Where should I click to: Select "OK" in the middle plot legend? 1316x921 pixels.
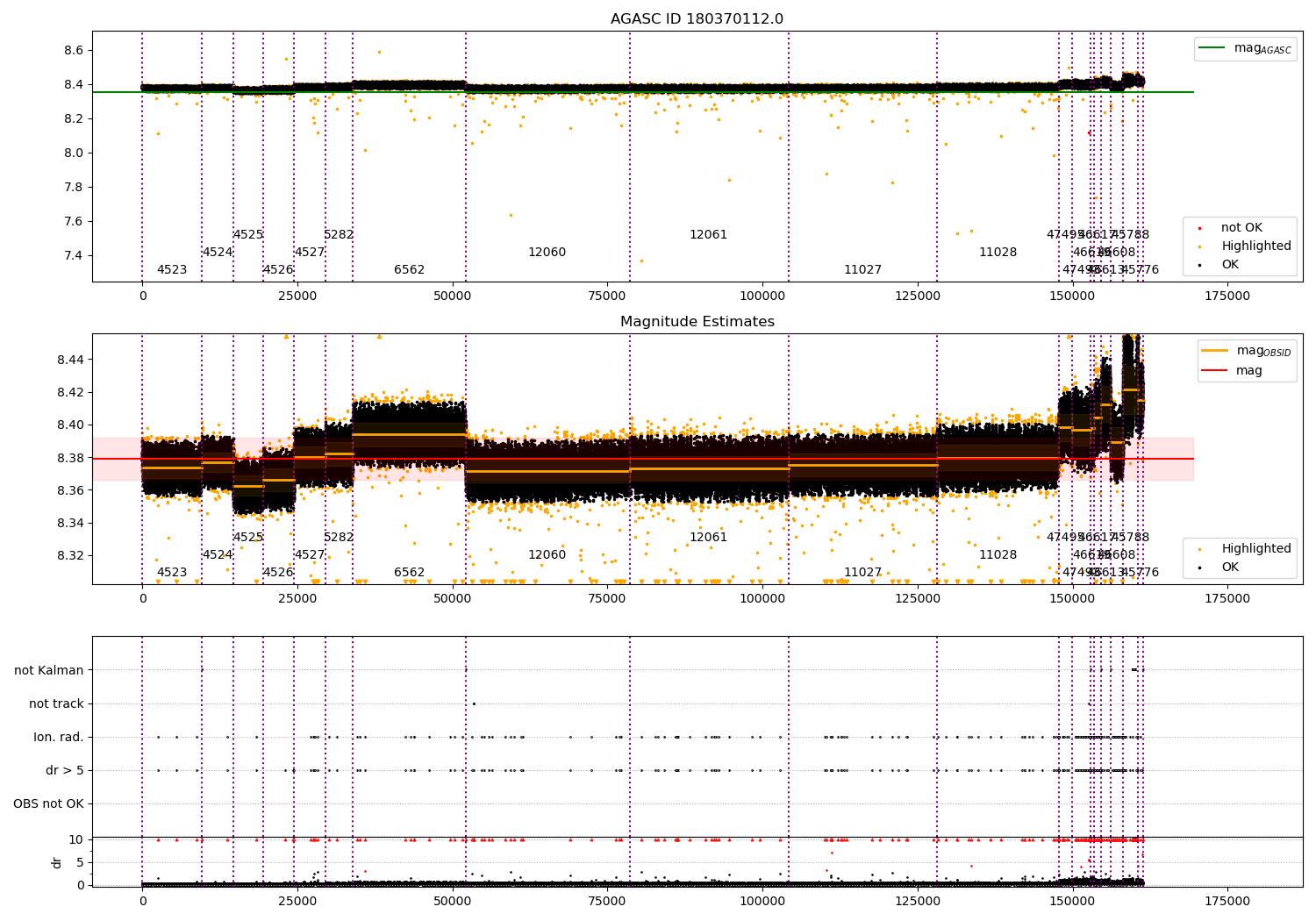1230,568
